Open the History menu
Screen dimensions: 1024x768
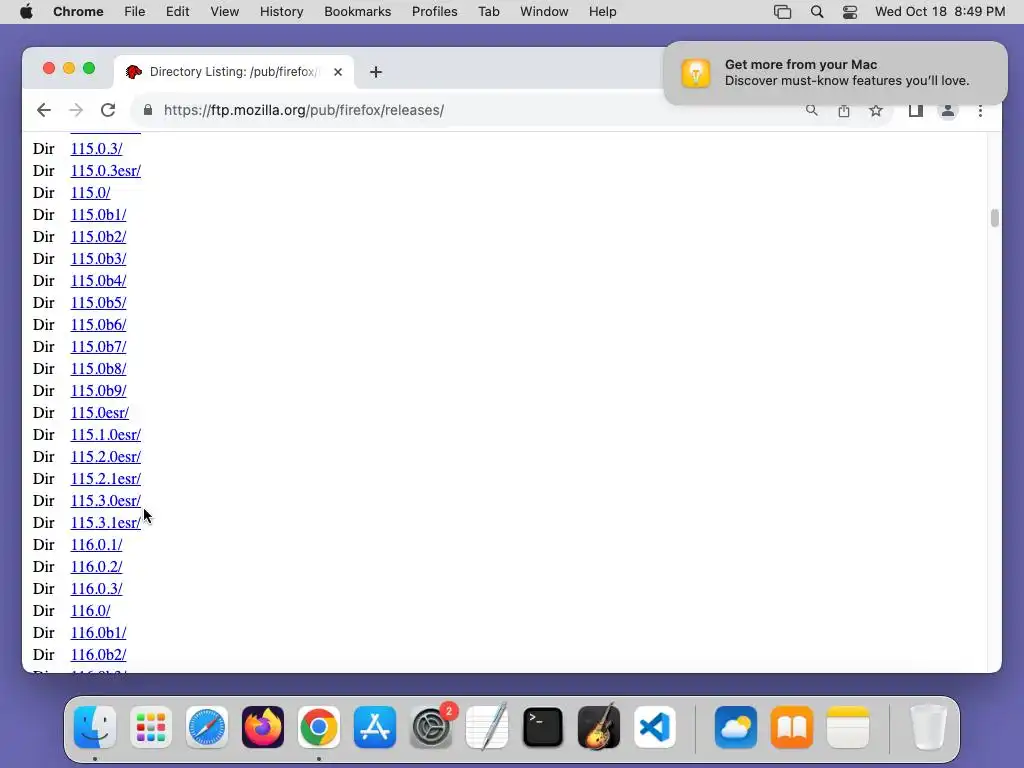click(x=281, y=12)
